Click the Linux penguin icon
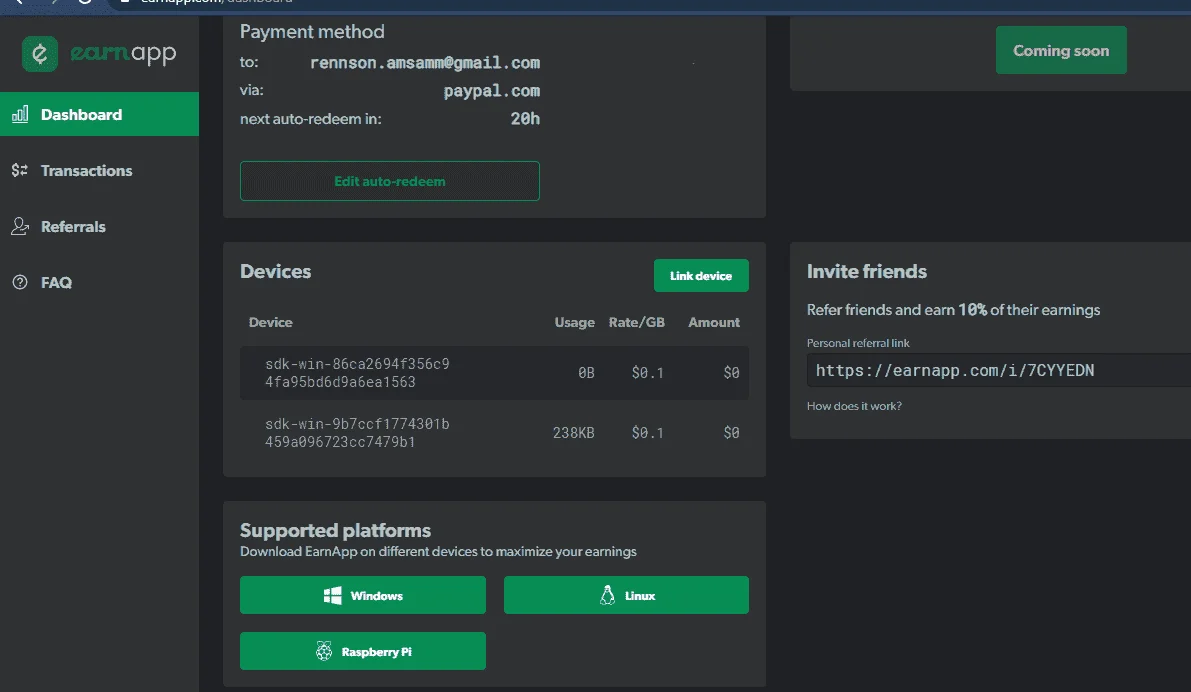 (x=607, y=596)
